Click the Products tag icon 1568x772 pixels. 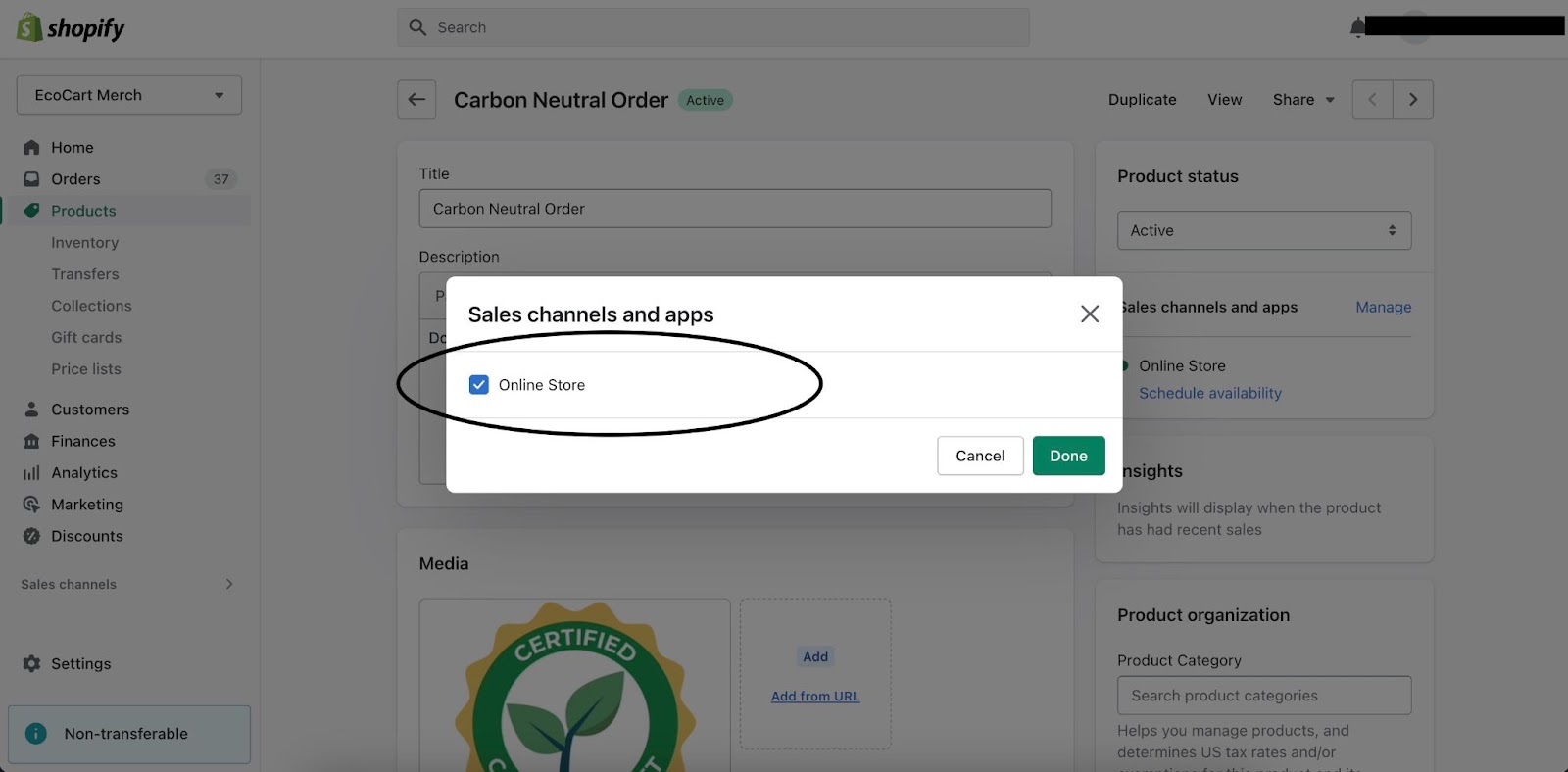[31, 211]
